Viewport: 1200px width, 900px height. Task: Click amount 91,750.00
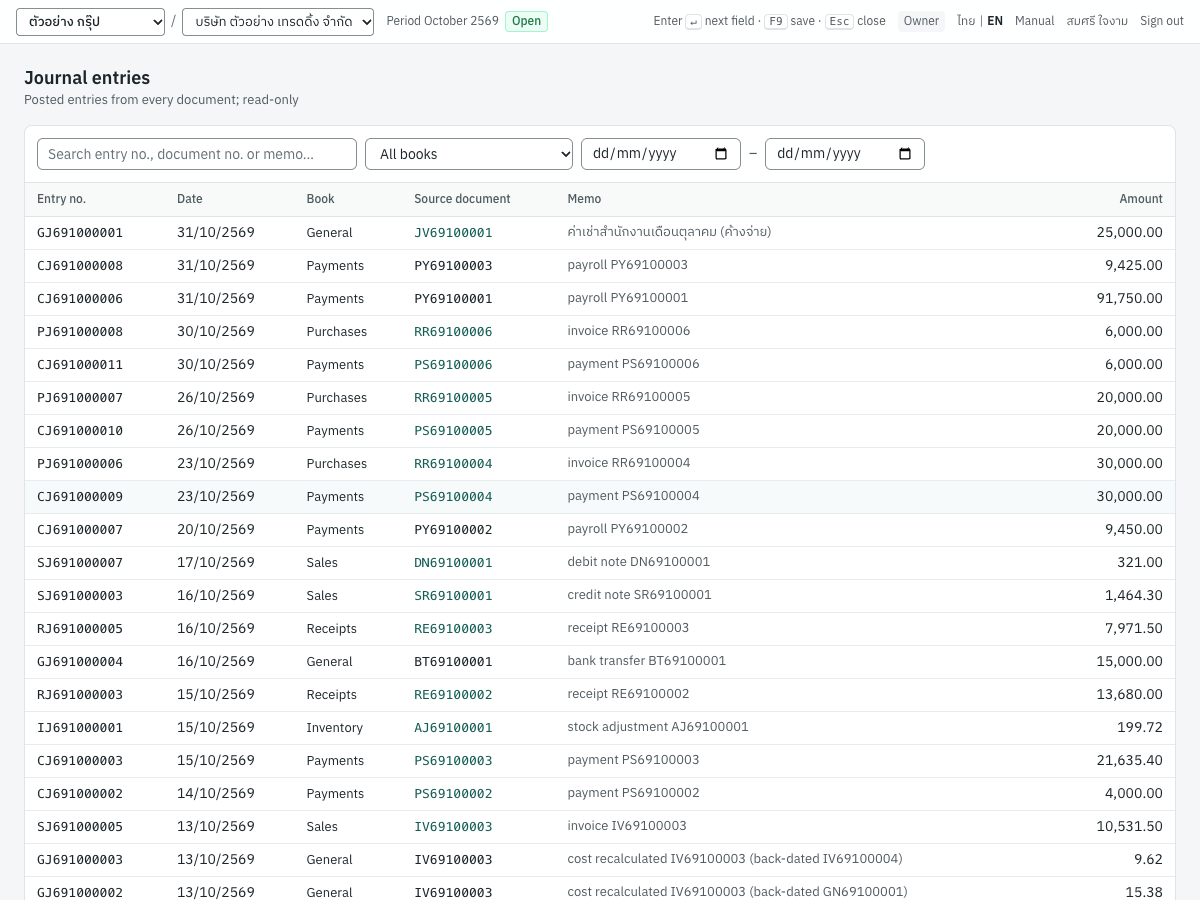[1130, 298]
